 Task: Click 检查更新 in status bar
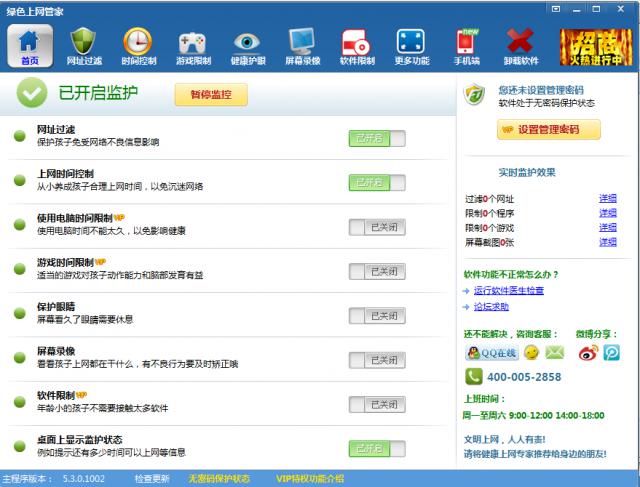(152, 479)
